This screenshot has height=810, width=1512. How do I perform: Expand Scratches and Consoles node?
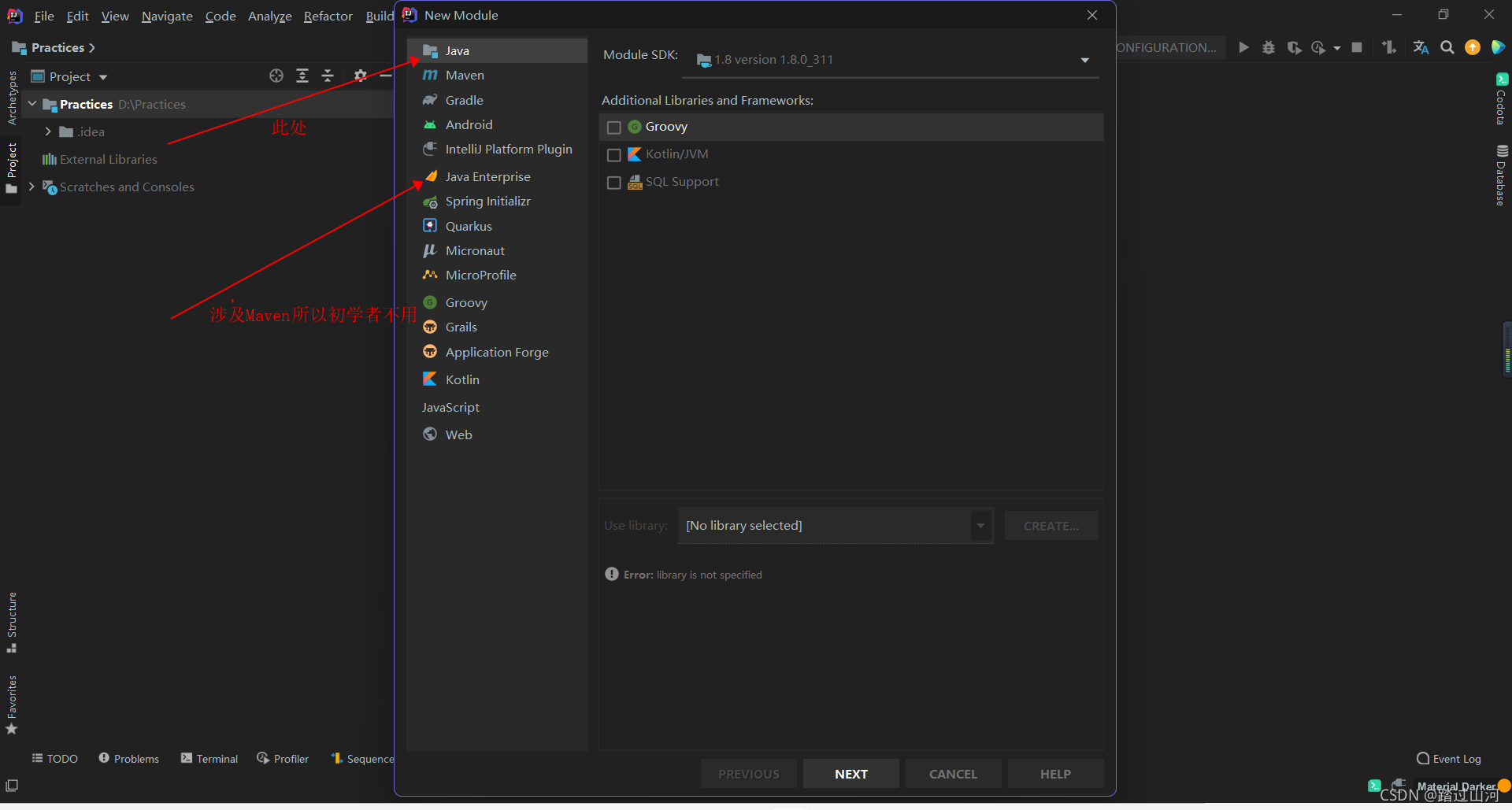coord(31,187)
